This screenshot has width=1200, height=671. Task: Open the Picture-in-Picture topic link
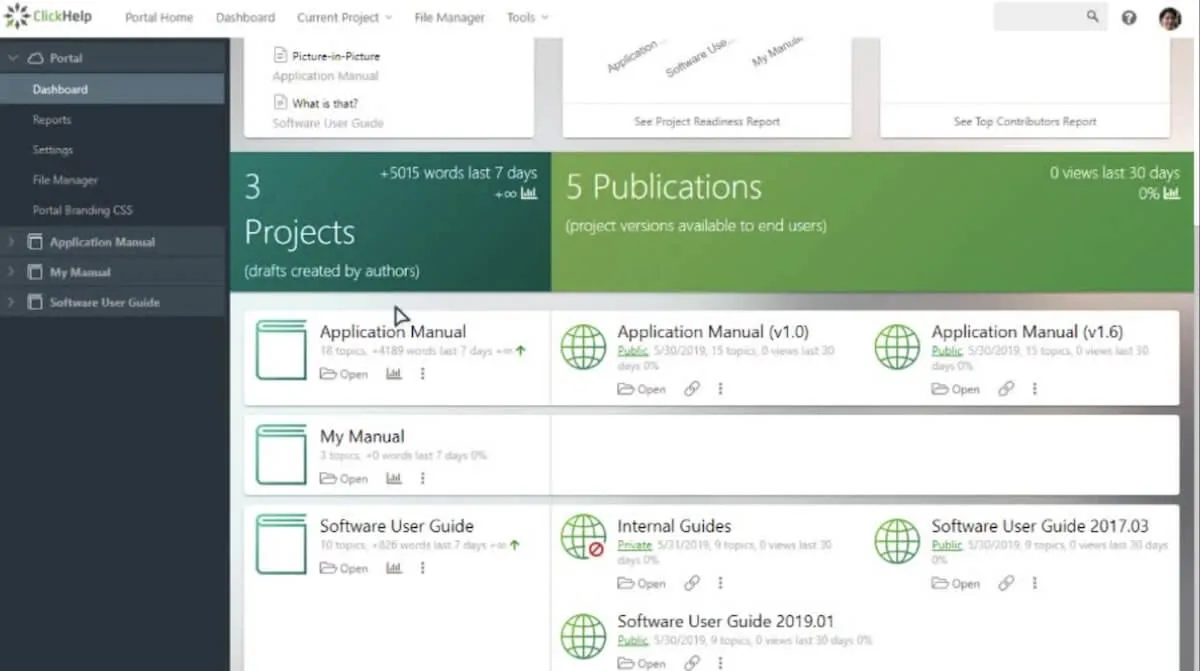(x=335, y=56)
